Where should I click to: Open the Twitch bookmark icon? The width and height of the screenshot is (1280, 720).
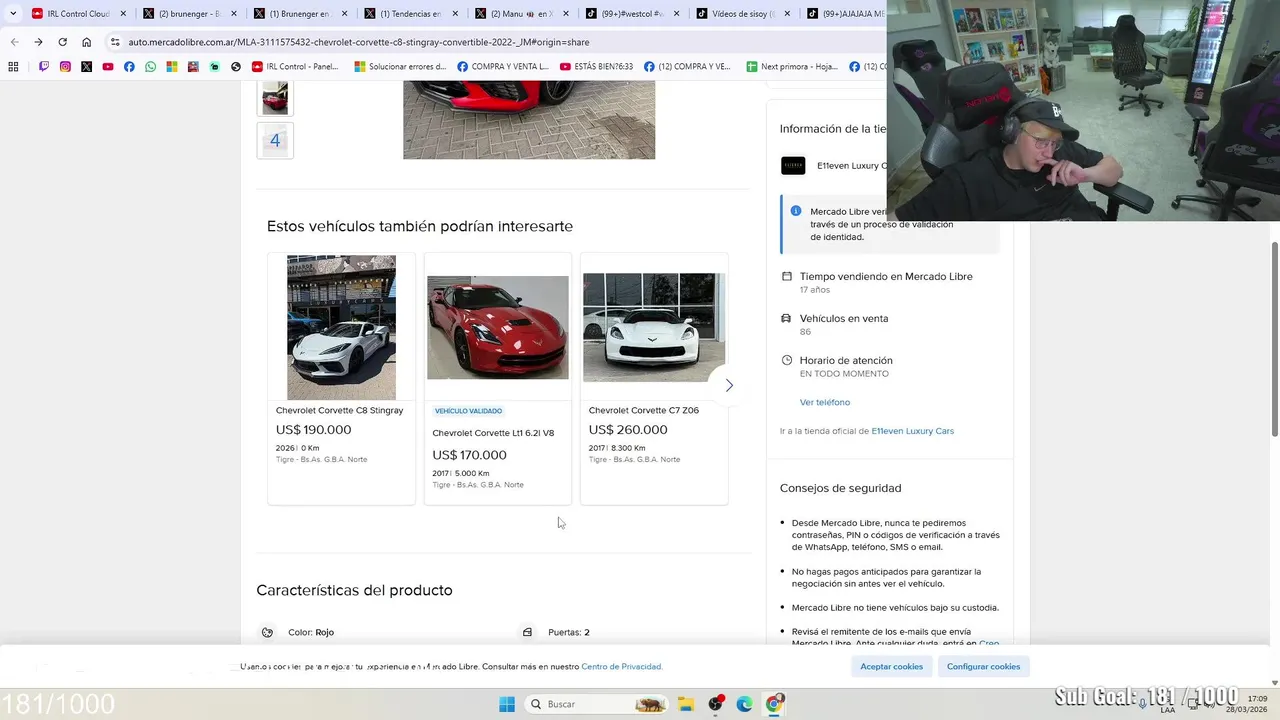point(44,67)
